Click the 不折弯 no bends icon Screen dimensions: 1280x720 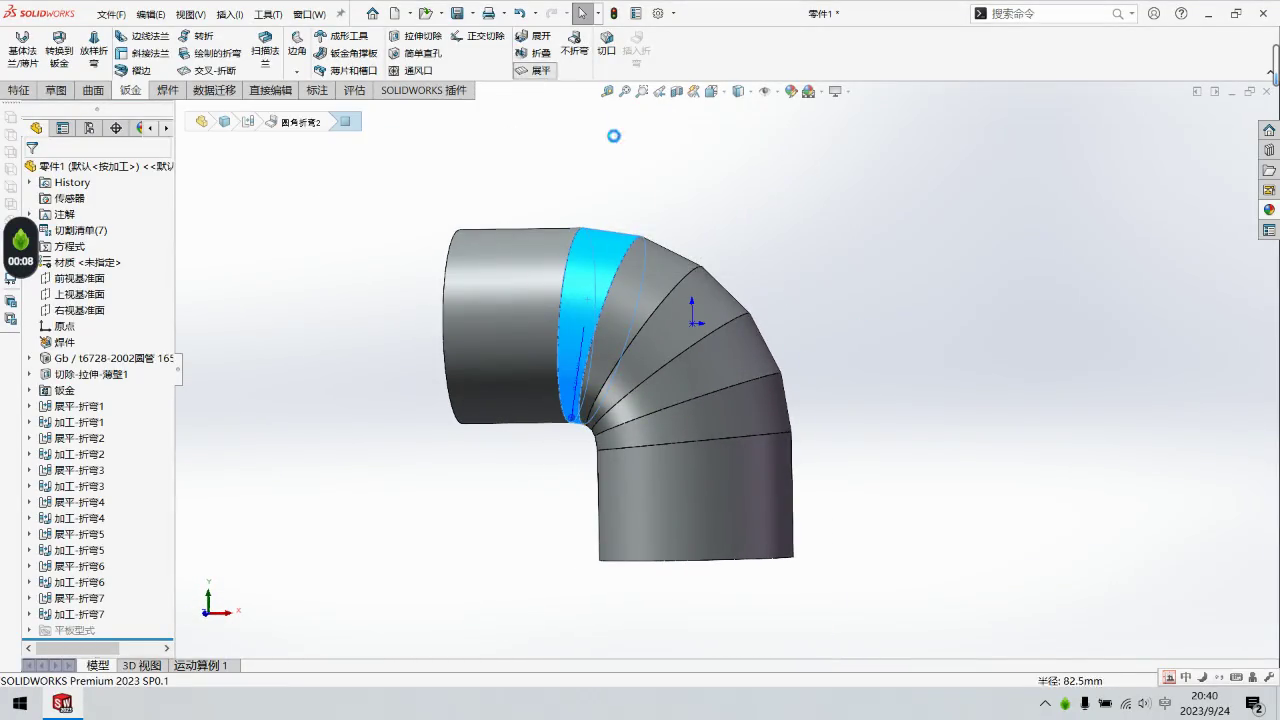[x=574, y=43]
